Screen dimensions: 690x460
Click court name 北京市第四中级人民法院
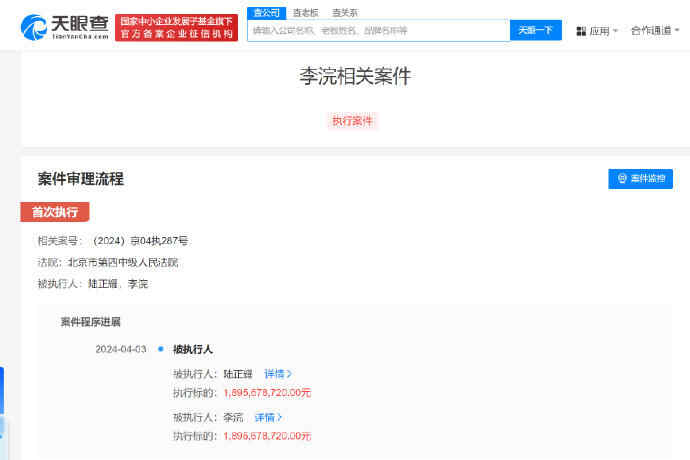coord(123,262)
